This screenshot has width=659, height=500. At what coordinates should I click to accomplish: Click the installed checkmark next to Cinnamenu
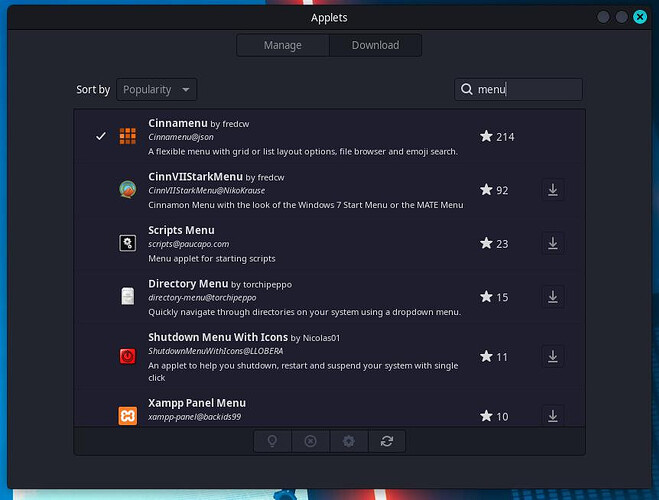tap(100, 136)
